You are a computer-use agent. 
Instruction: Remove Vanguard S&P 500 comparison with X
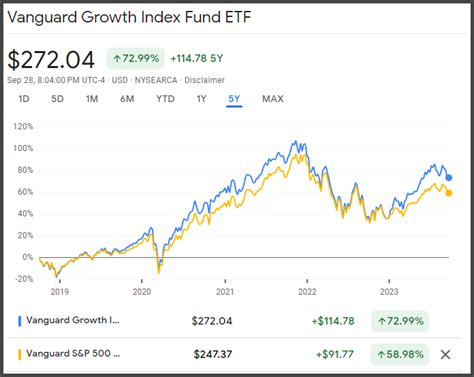(x=445, y=355)
